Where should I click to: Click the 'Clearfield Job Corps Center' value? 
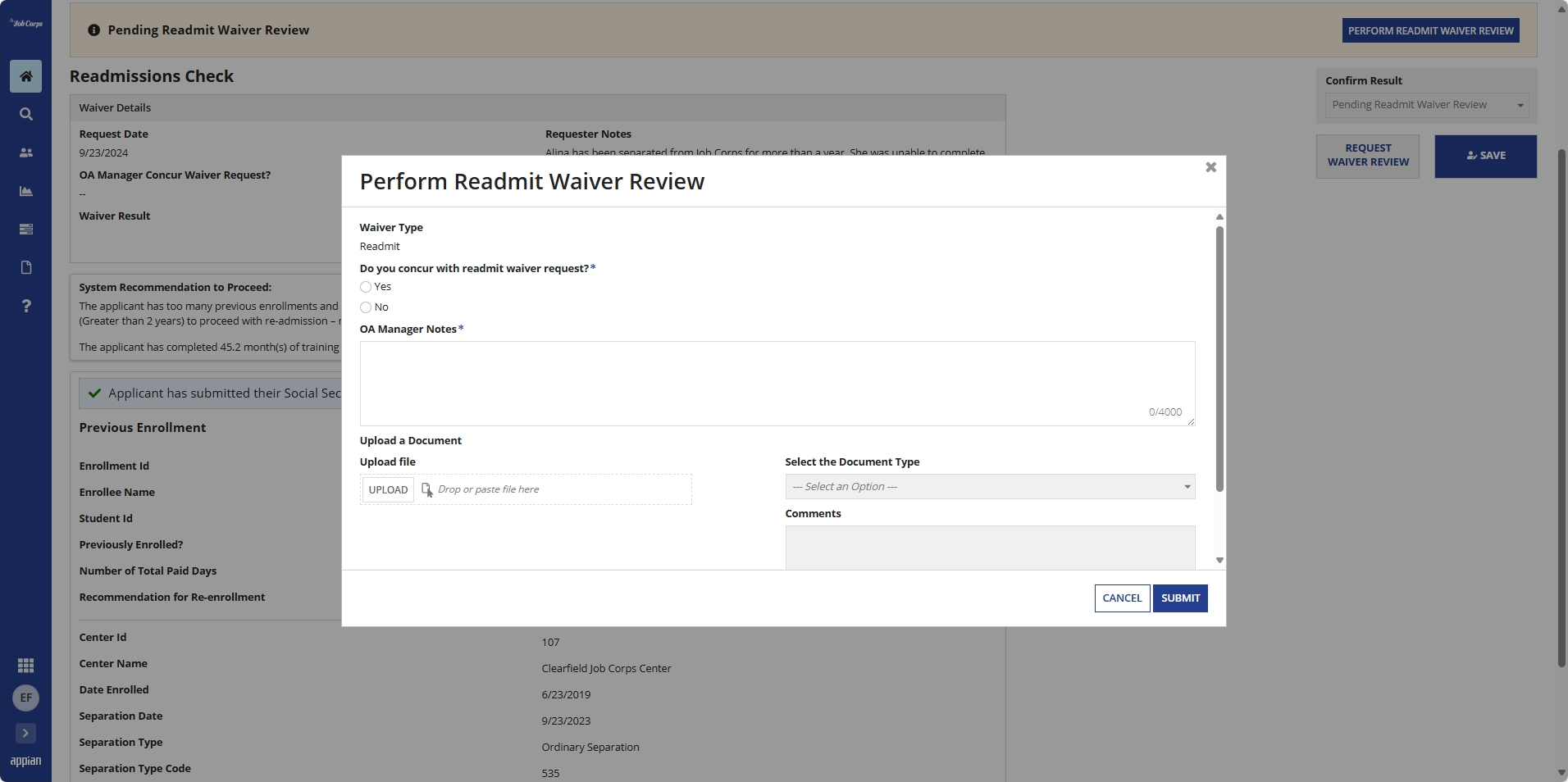(x=606, y=668)
